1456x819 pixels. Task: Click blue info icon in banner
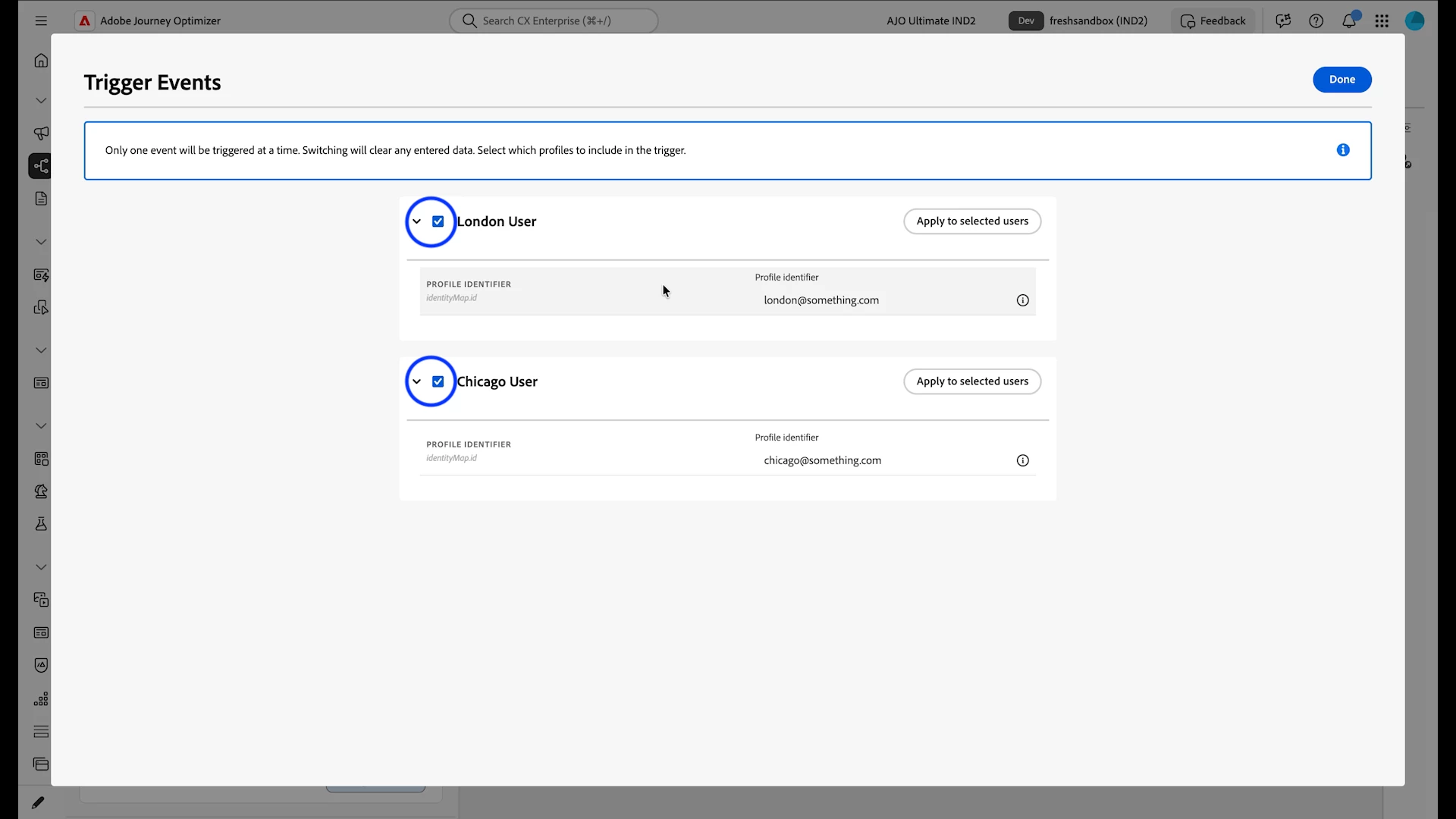coord(1343,150)
